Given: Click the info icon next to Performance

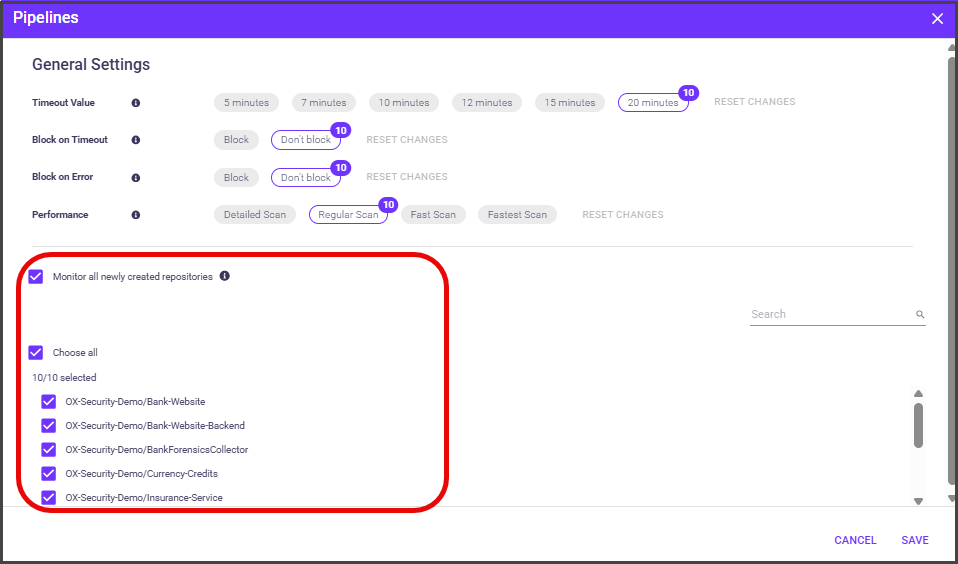Looking at the screenshot, I should point(136,215).
